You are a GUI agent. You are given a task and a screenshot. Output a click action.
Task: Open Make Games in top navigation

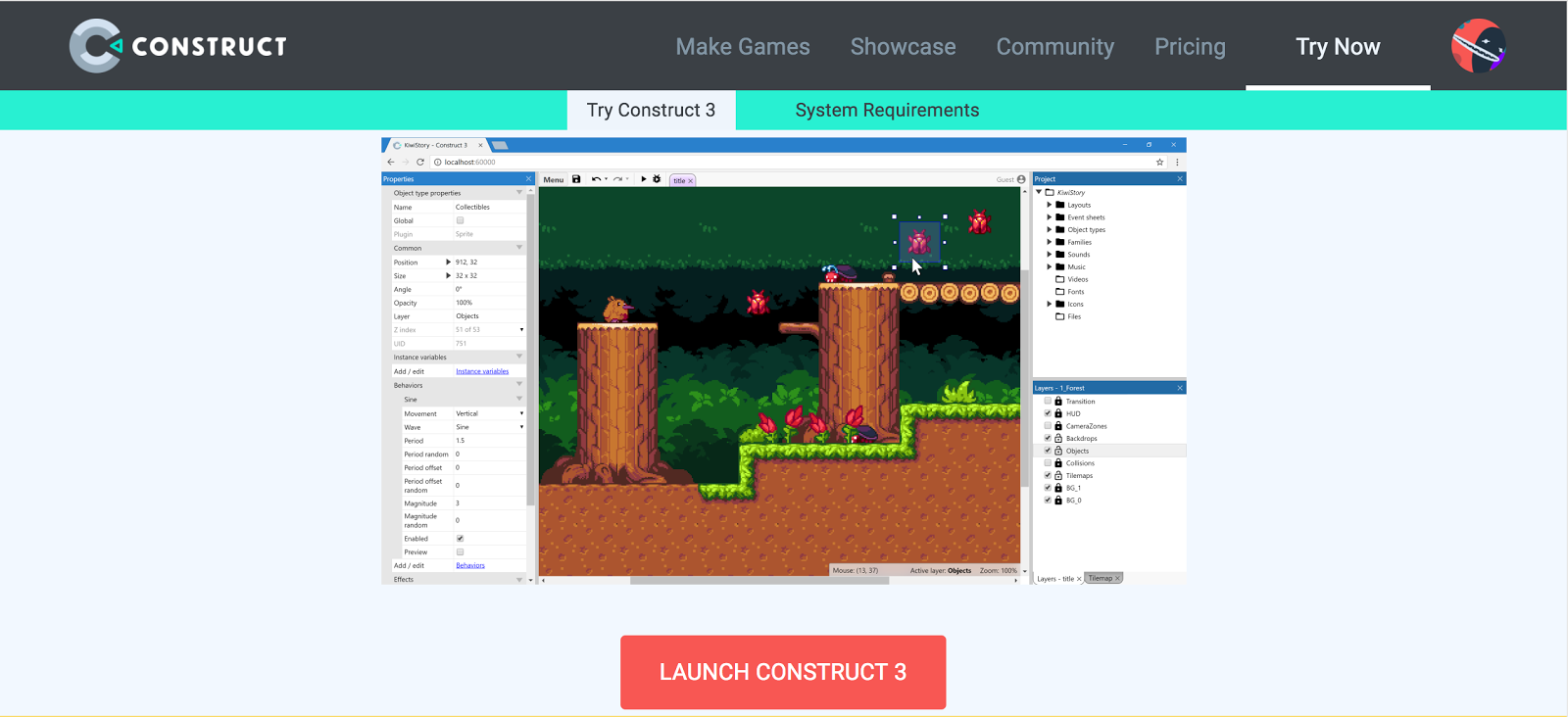tap(743, 47)
